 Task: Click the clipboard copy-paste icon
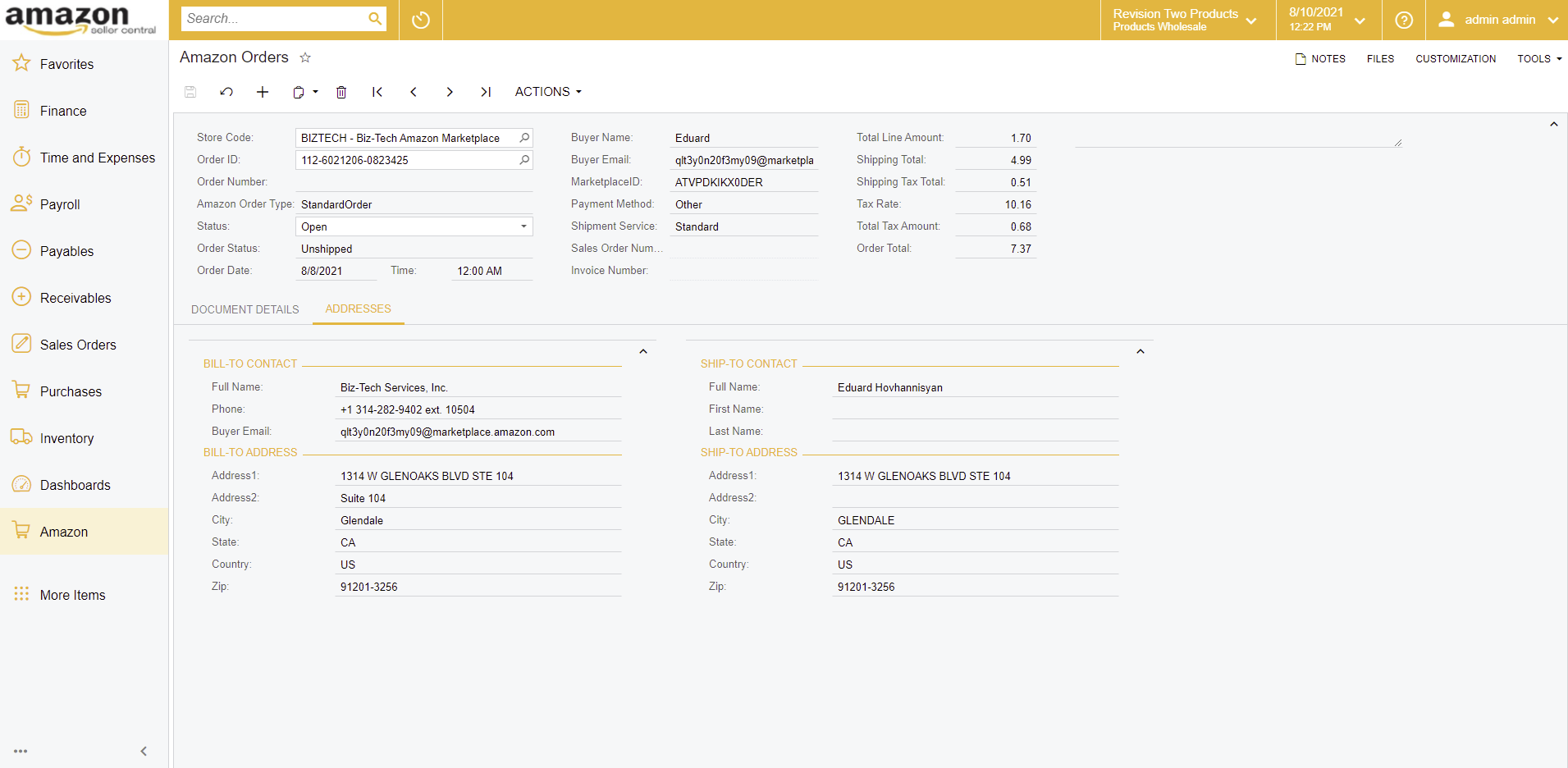click(299, 92)
